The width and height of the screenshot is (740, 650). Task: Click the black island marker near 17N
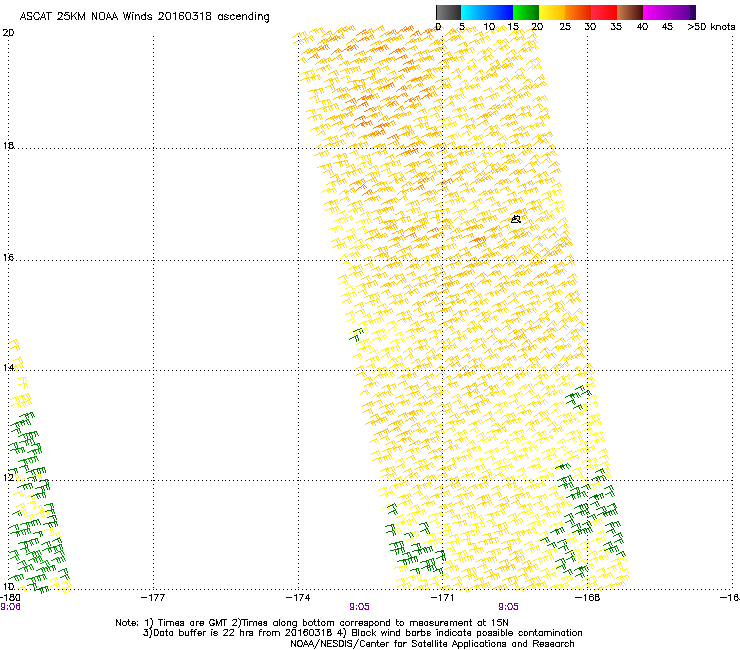(x=516, y=219)
